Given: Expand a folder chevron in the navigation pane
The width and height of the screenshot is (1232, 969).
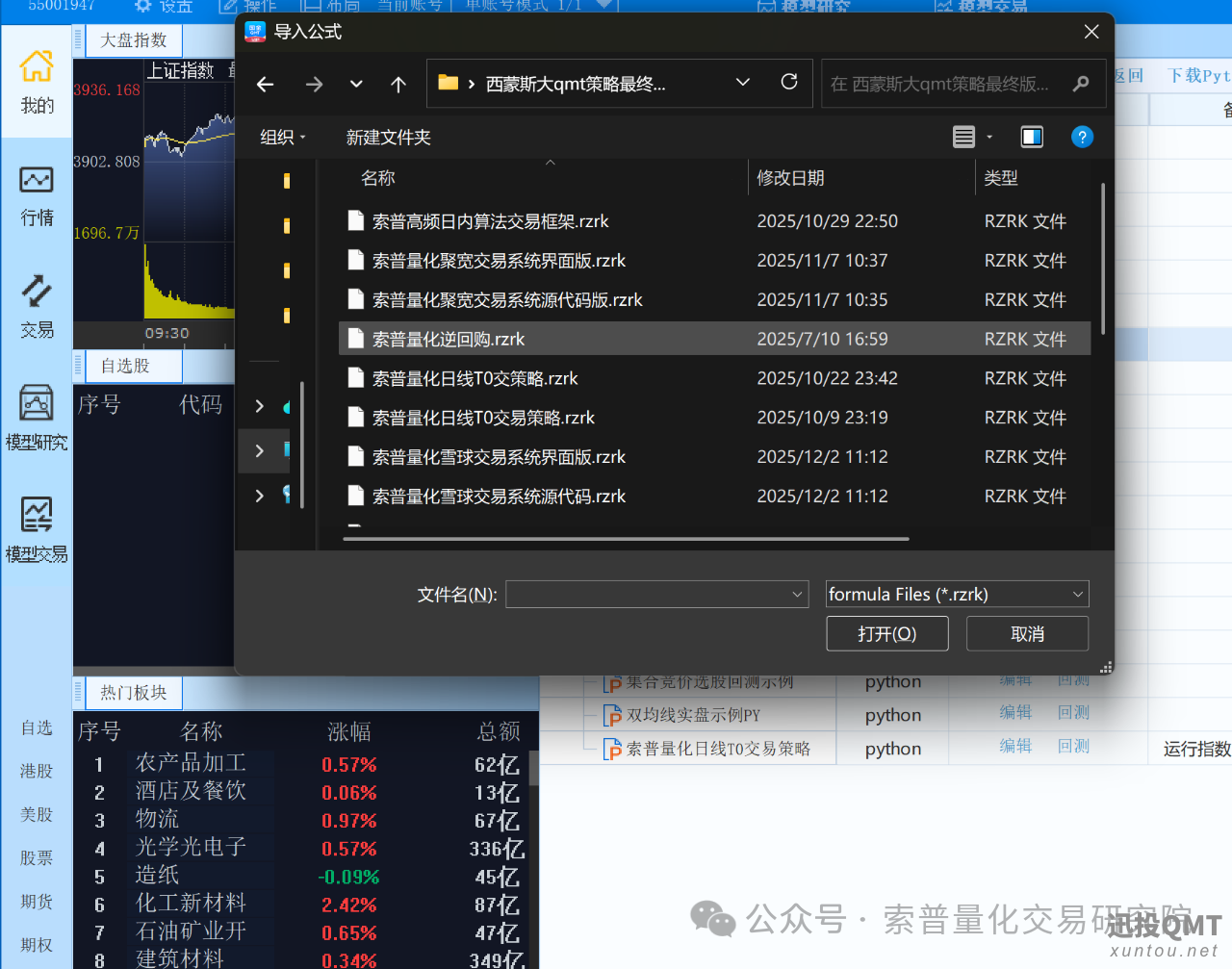Looking at the screenshot, I should tap(258, 406).
